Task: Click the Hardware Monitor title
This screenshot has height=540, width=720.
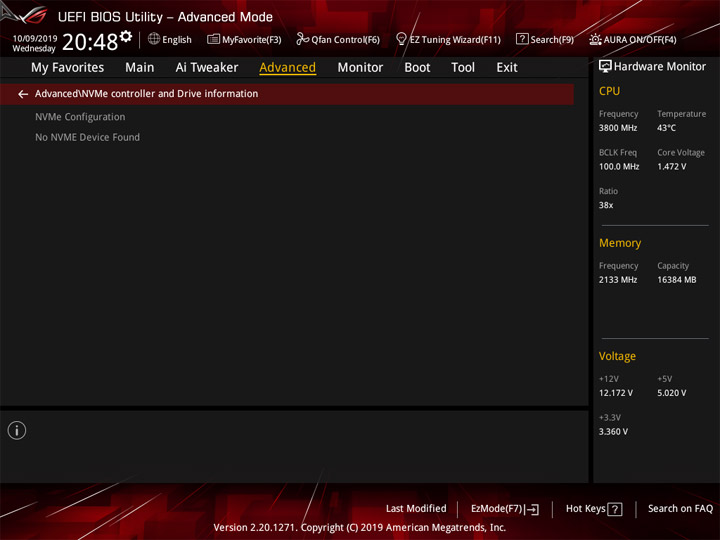Action: point(660,67)
